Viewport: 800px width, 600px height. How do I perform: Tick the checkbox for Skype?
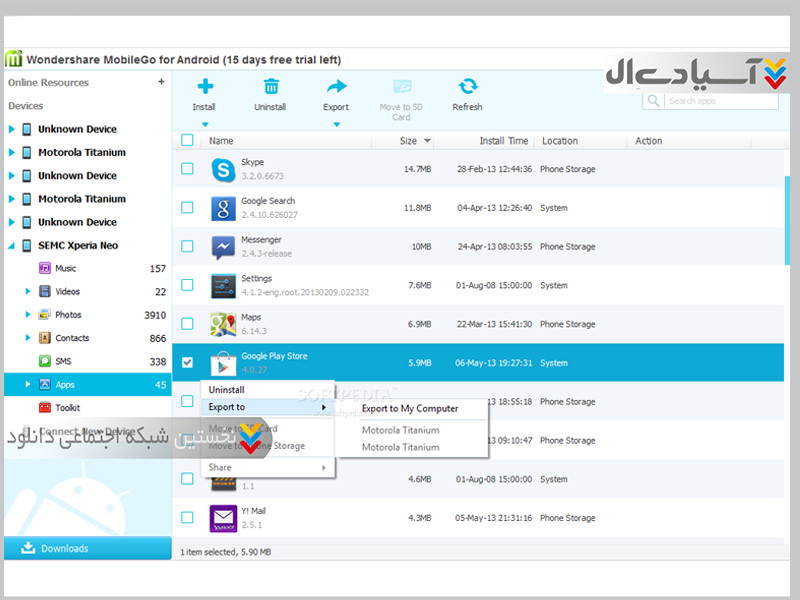tap(187, 169)
